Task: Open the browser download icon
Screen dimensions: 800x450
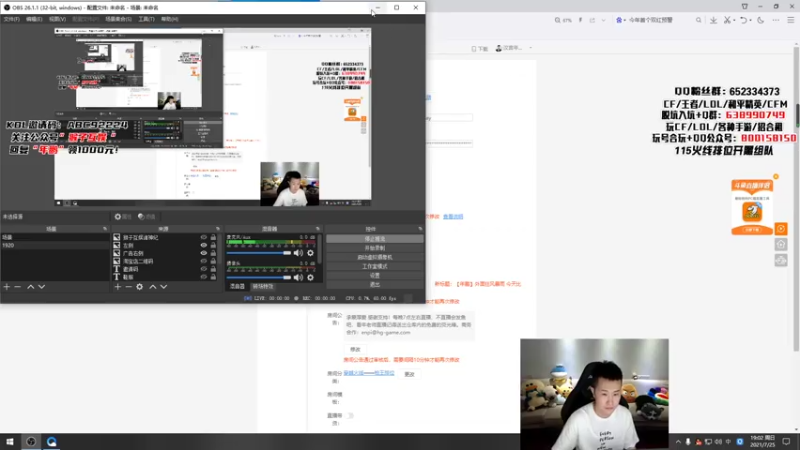Action: click(713, 20)
